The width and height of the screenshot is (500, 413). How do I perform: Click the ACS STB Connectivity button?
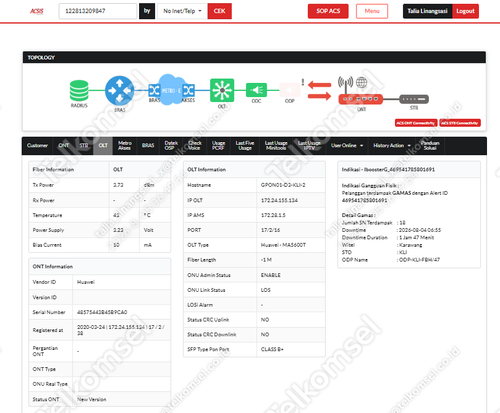[460, 123]
